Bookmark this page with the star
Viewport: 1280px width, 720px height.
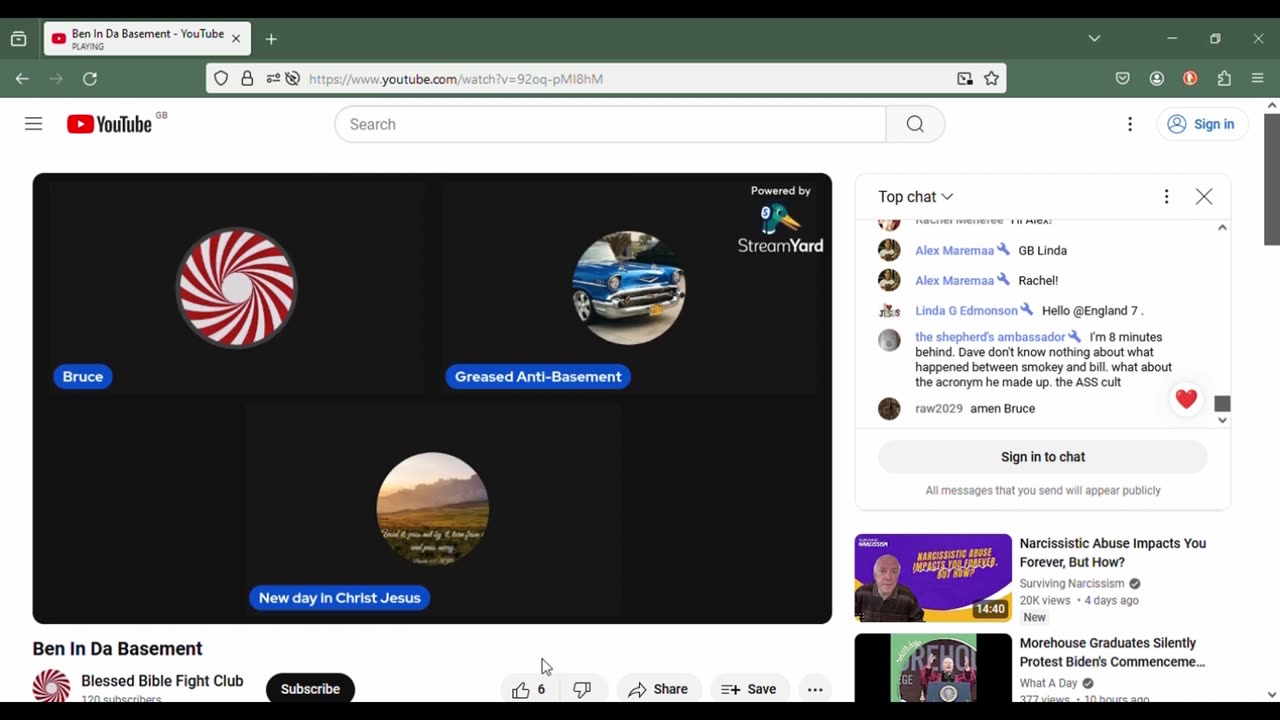click(991, 79)
